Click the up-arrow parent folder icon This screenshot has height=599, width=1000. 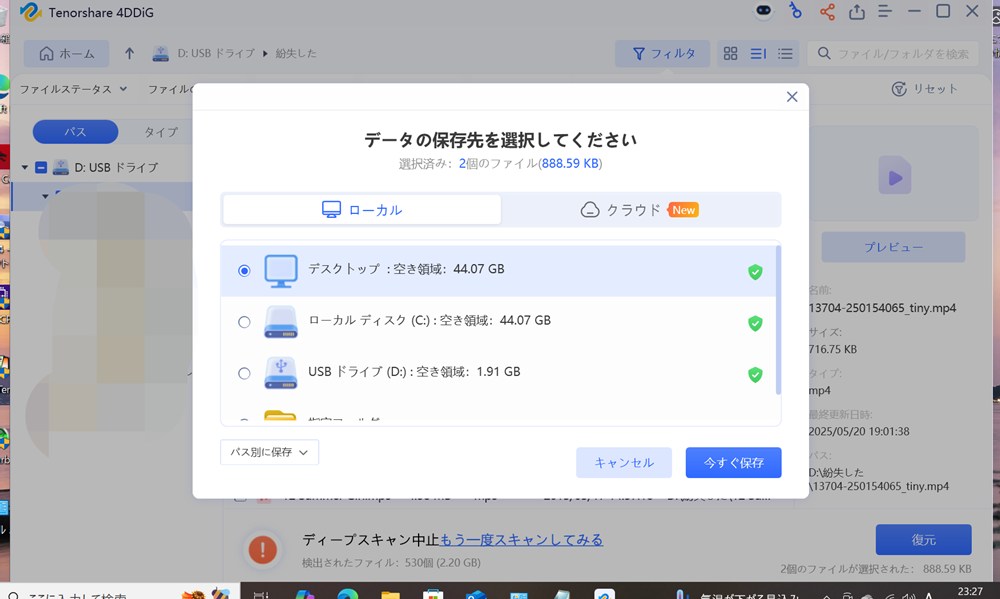(129, 53)
